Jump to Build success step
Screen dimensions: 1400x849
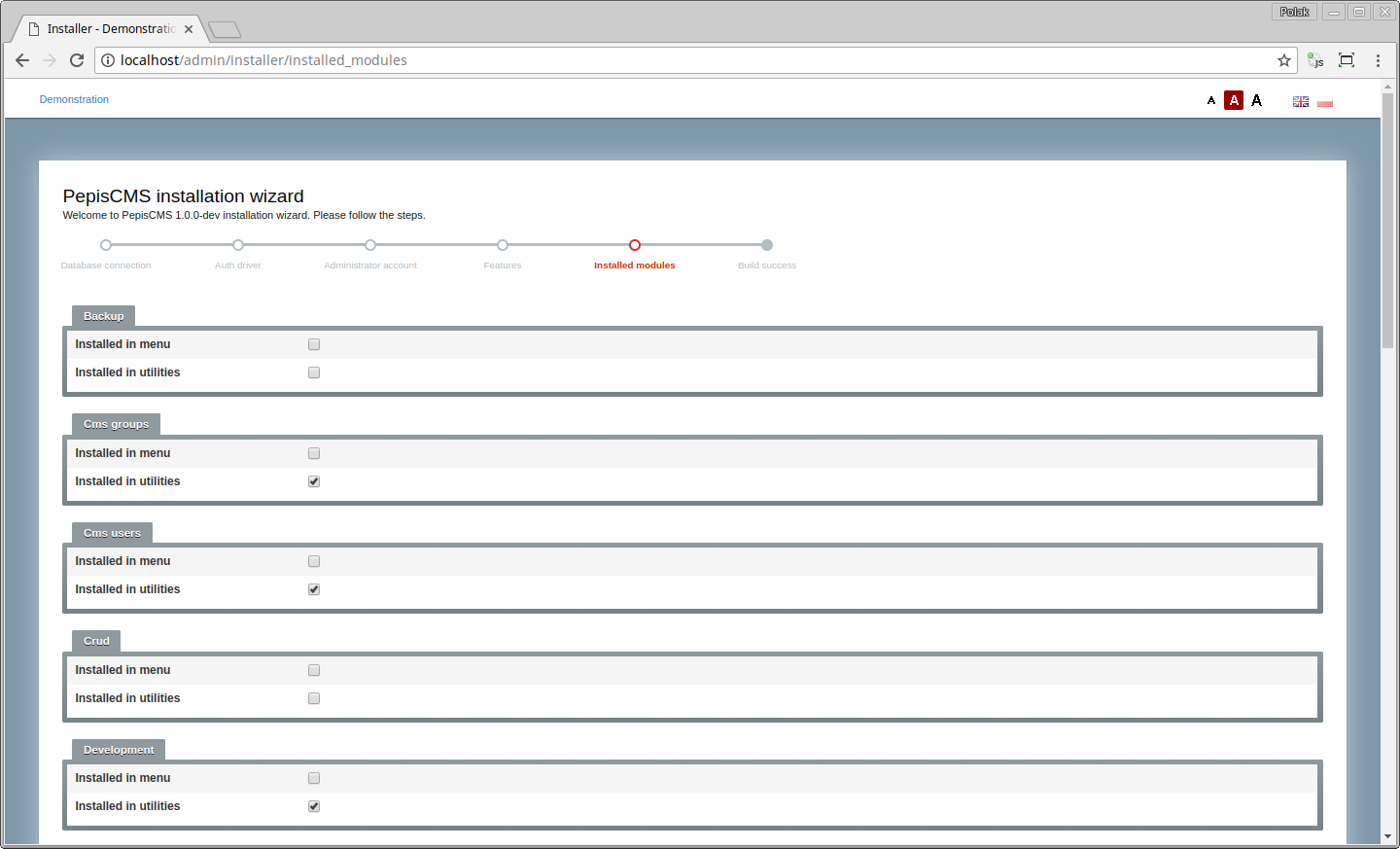pyautogui.click(x=767, y=245)
